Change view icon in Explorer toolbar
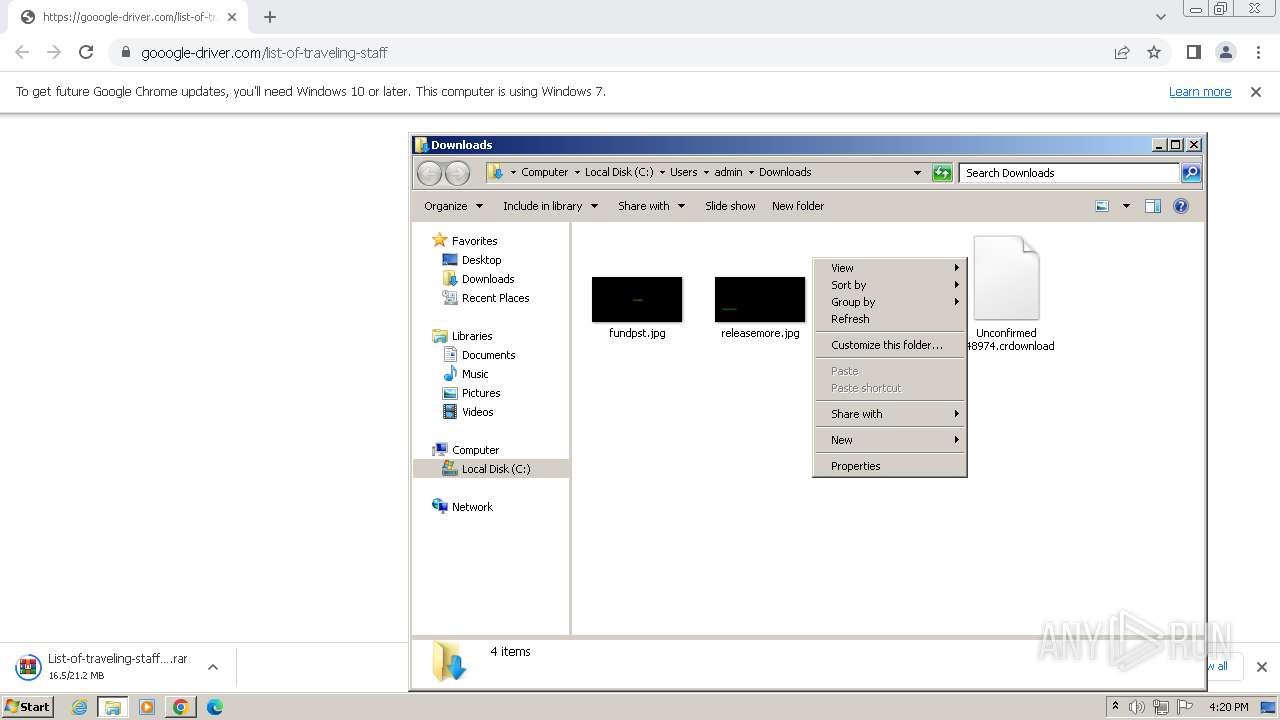Image resolution: width=1280 pixels, height=720 pixels. 1102,206
